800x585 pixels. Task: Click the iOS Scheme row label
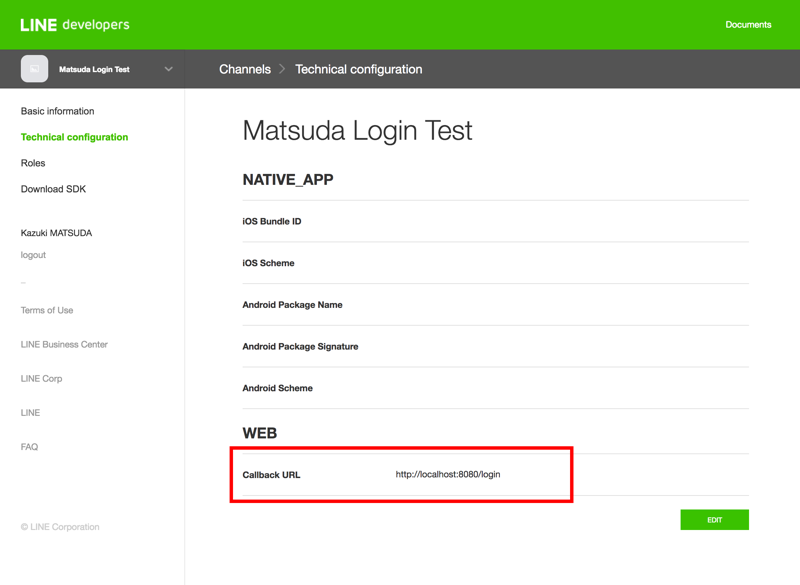tap(268, 263)
